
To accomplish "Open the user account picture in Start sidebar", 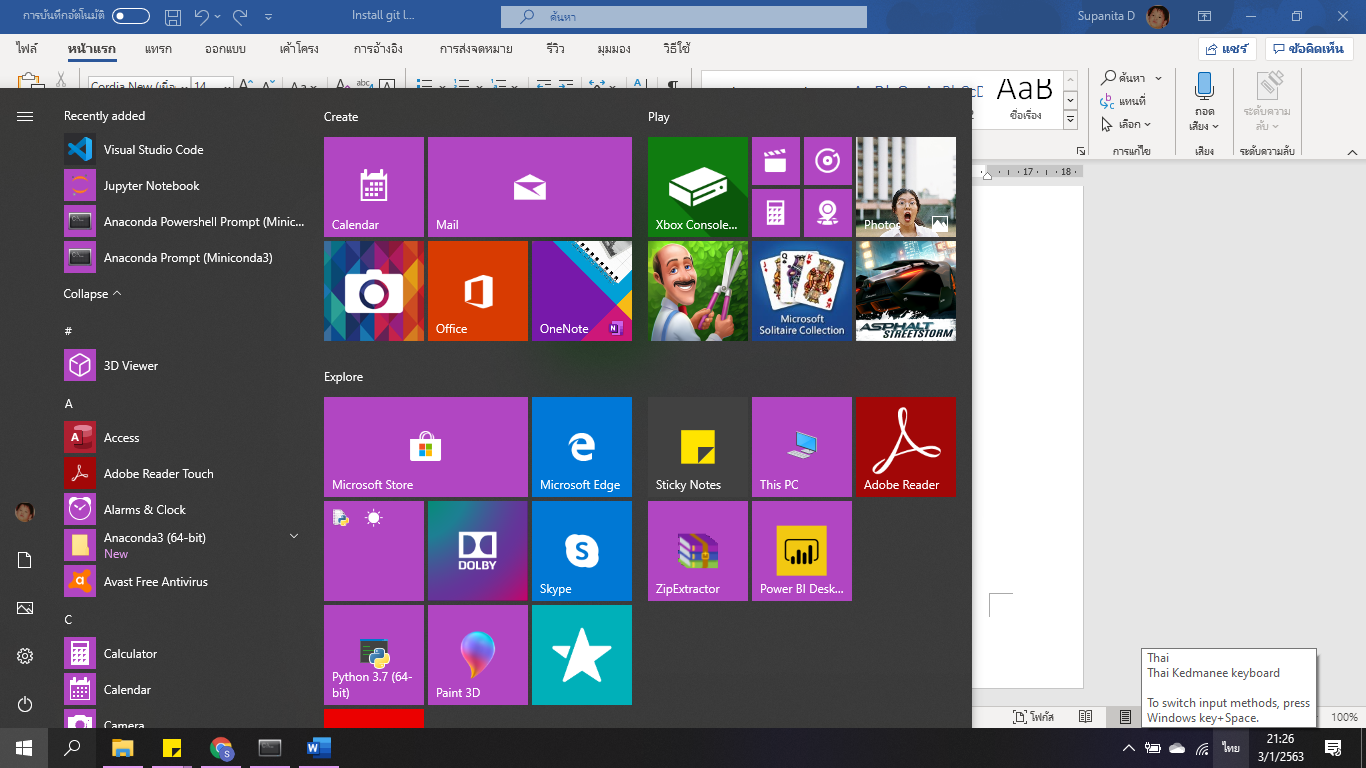I will (25, 512).
